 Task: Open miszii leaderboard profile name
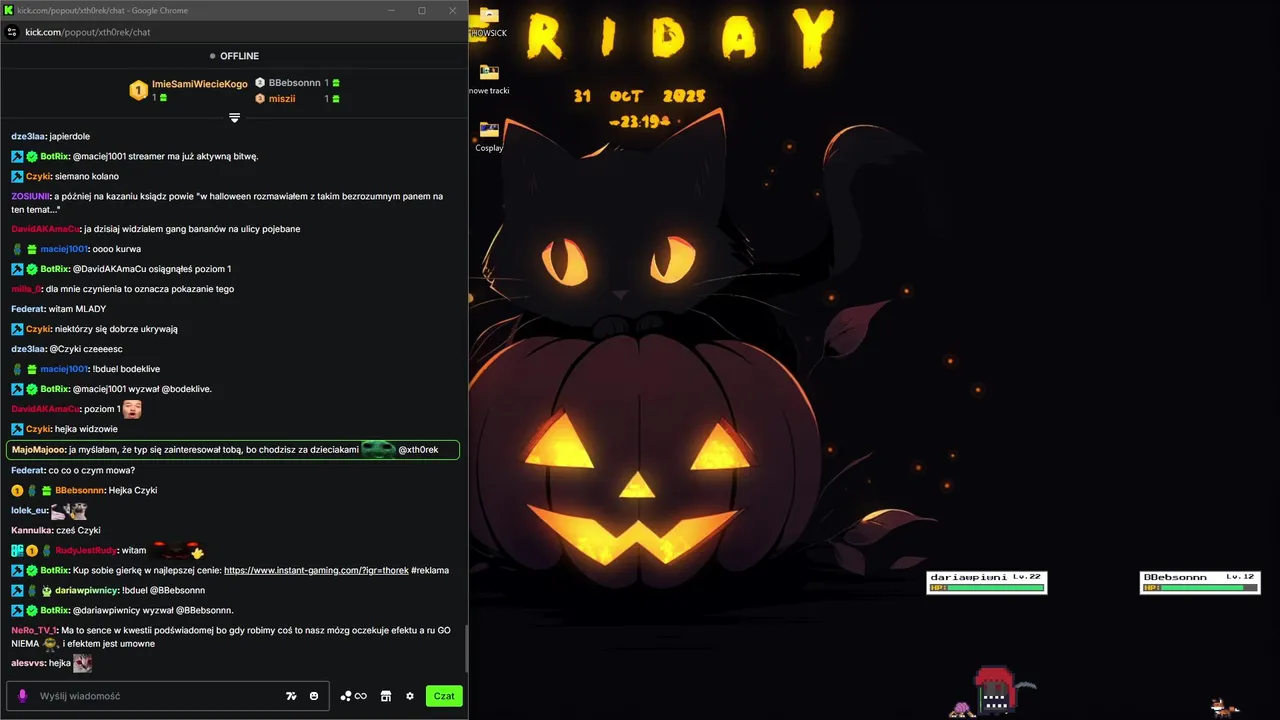click(282, 99)
